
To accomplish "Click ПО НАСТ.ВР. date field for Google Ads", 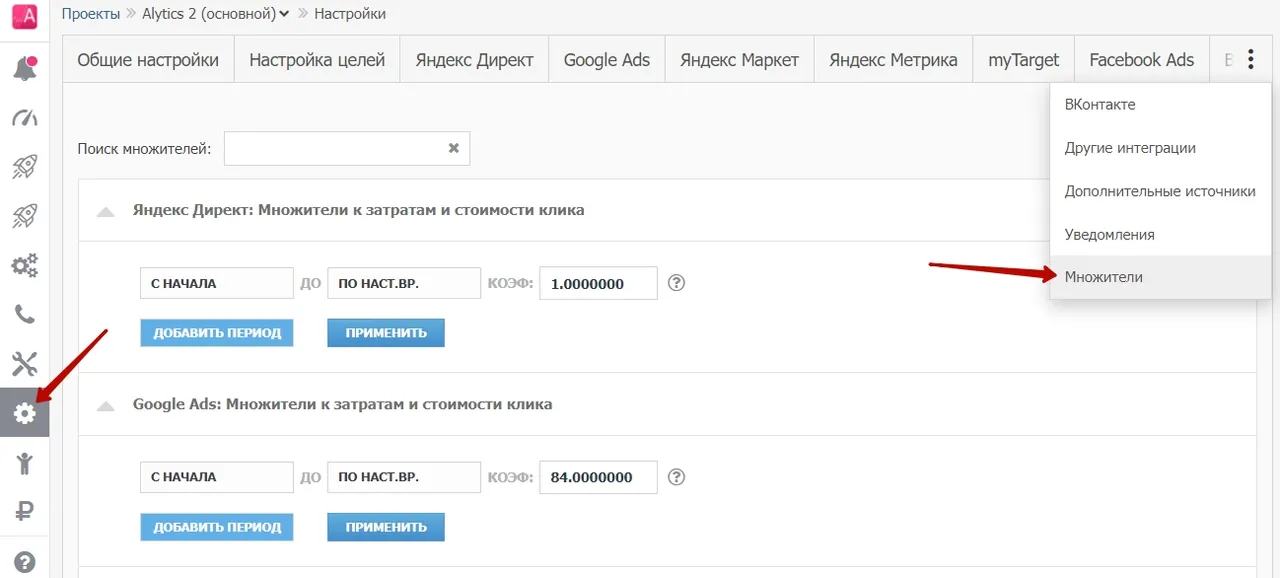I will pyautogui.click(x=404, y=477).
